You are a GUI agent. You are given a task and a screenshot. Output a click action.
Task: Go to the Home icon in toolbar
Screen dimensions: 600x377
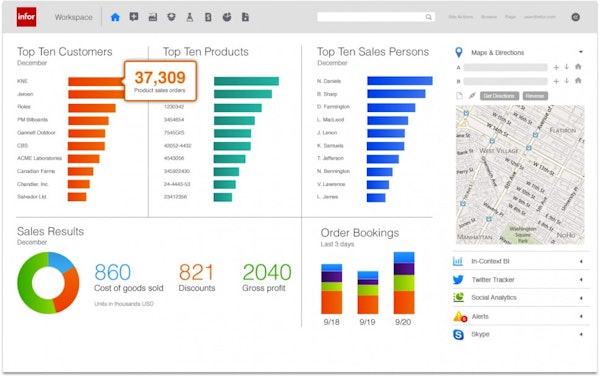pos(115,17)
